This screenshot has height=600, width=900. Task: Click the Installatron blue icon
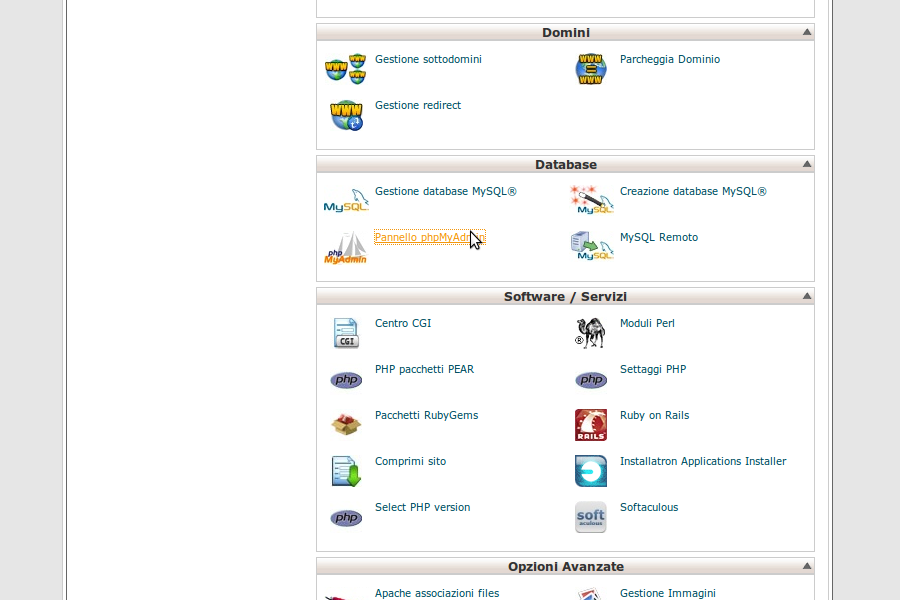point(591,471)
